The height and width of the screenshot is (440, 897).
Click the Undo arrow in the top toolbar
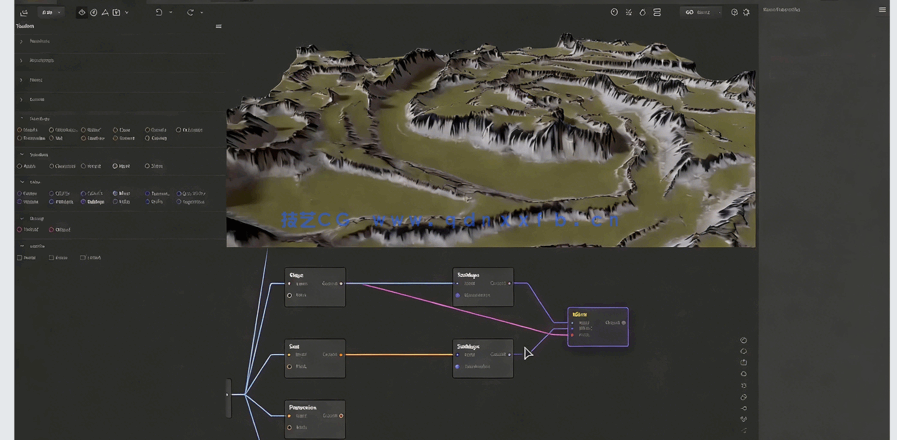[159, 13]
